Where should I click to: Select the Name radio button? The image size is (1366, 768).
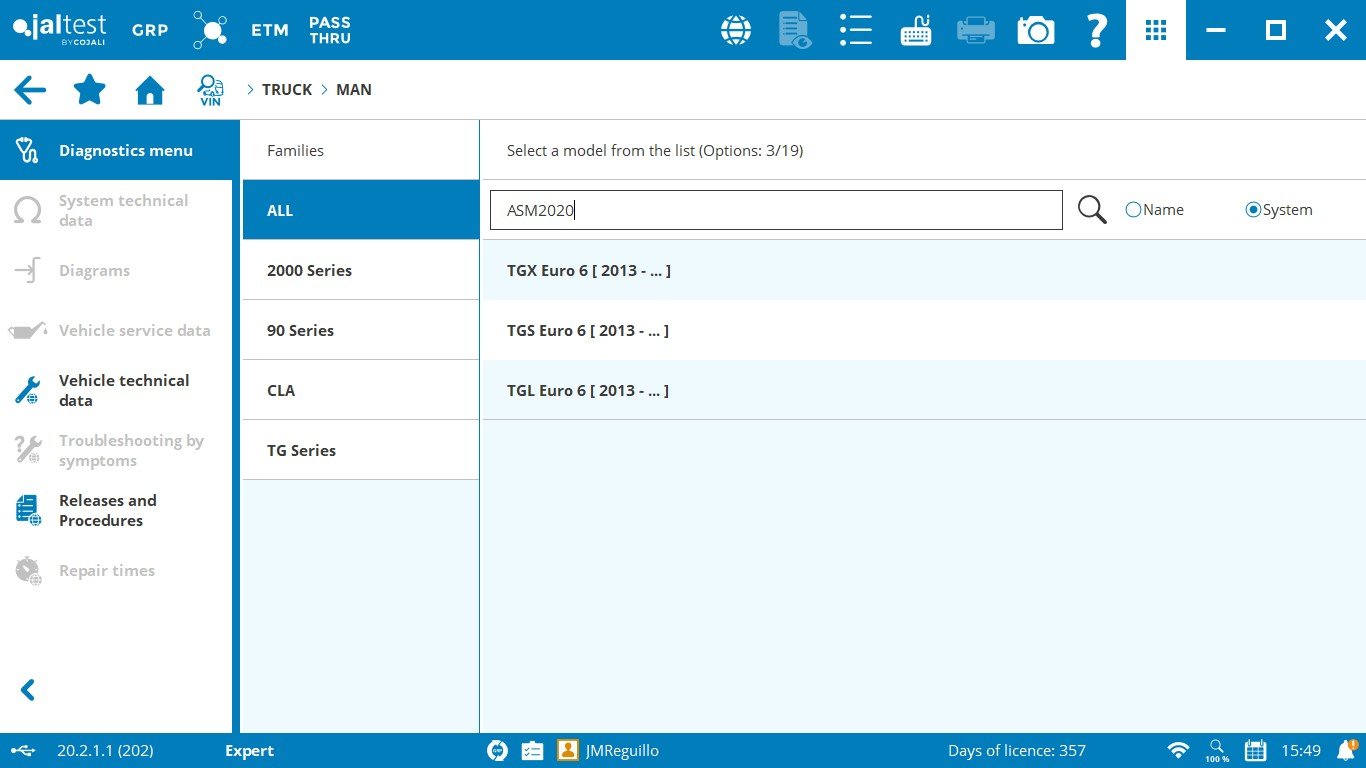coord(1133,210)
